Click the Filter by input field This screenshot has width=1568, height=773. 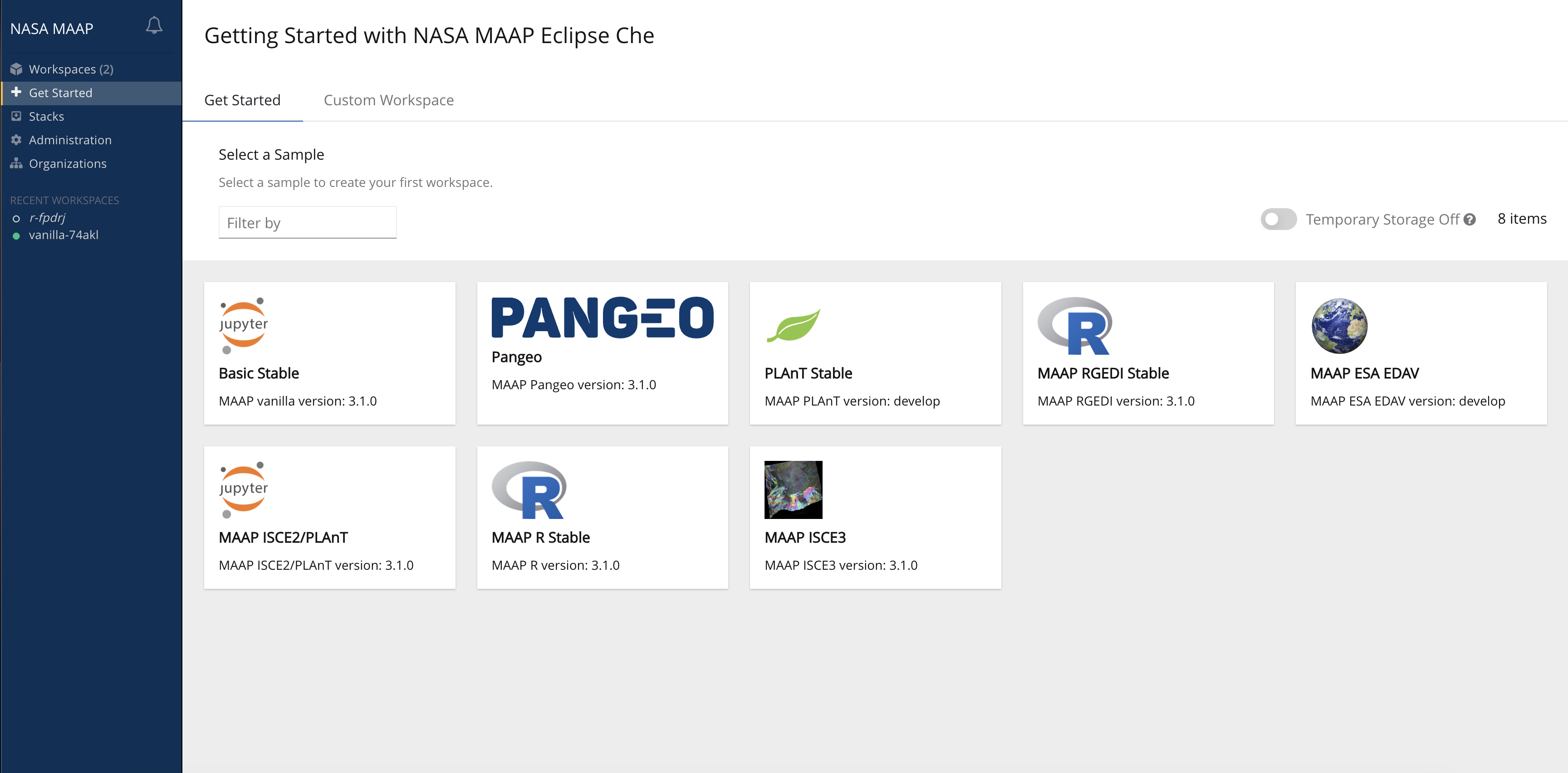point(308,223)
